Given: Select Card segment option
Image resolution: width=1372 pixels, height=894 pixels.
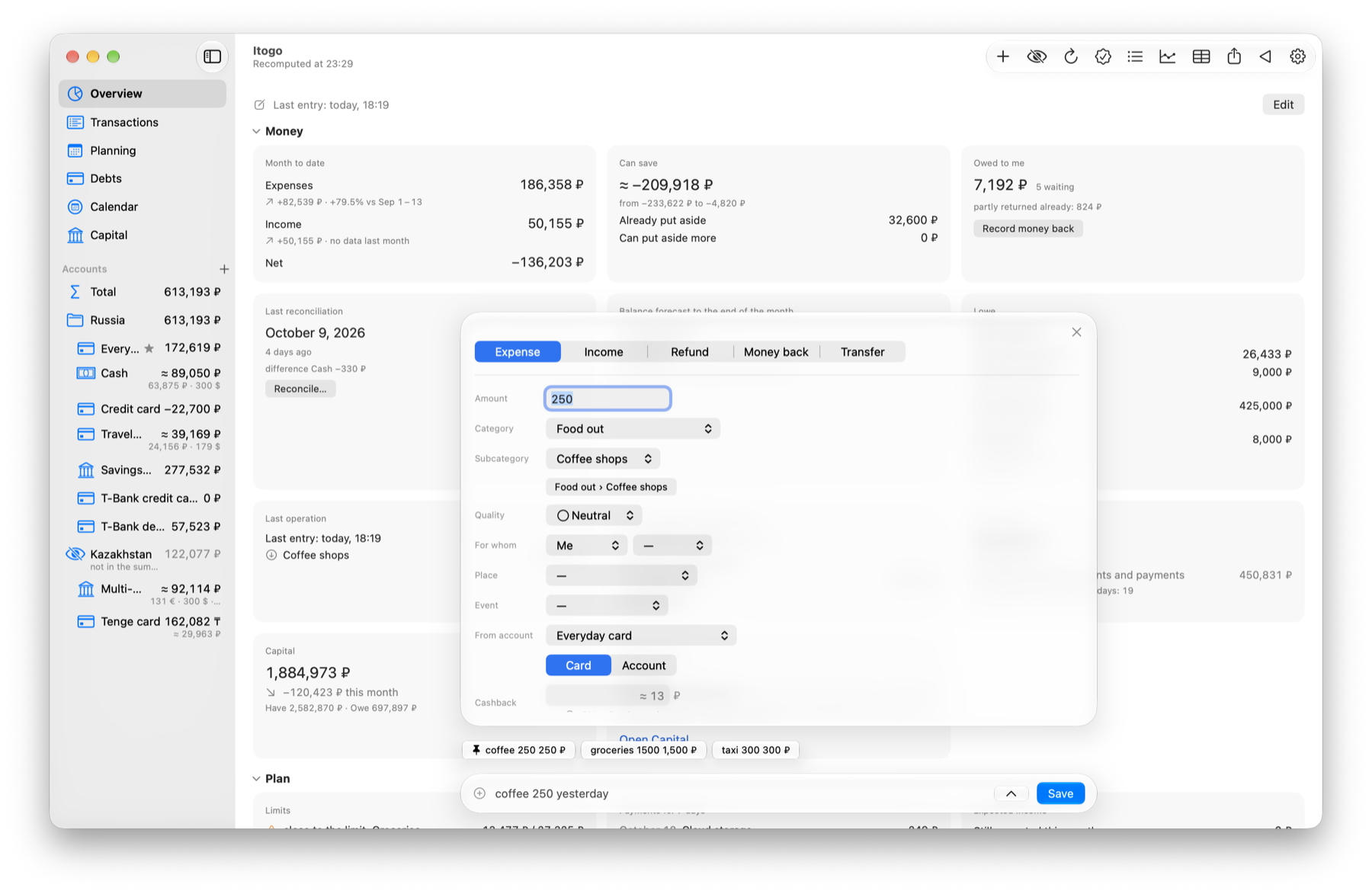Looking at the screenshot, I should [579, 665].
